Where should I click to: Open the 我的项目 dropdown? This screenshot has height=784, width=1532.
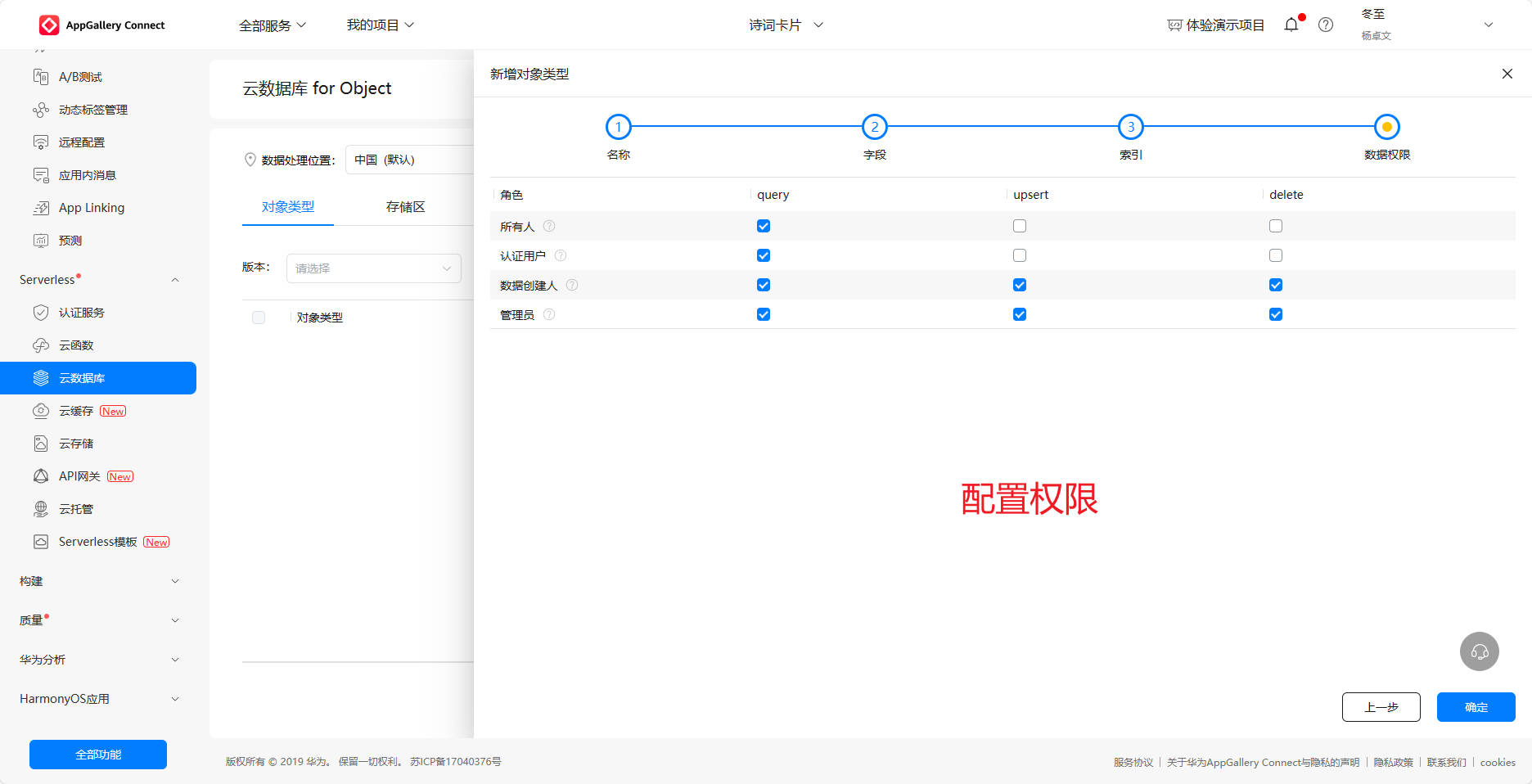point(381,25)
